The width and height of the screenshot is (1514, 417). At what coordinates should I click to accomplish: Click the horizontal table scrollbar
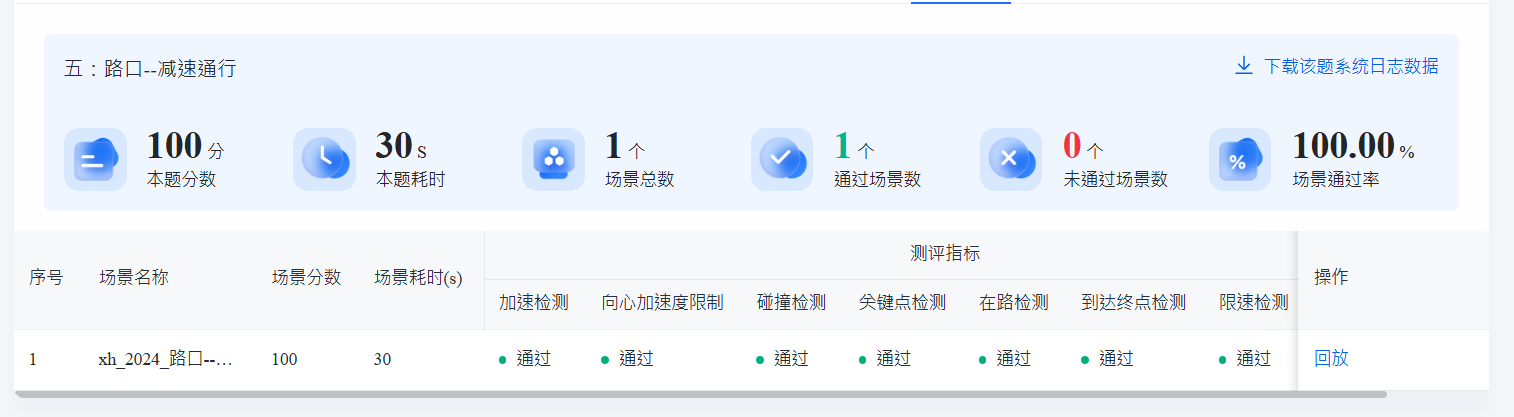pos(700,394)
